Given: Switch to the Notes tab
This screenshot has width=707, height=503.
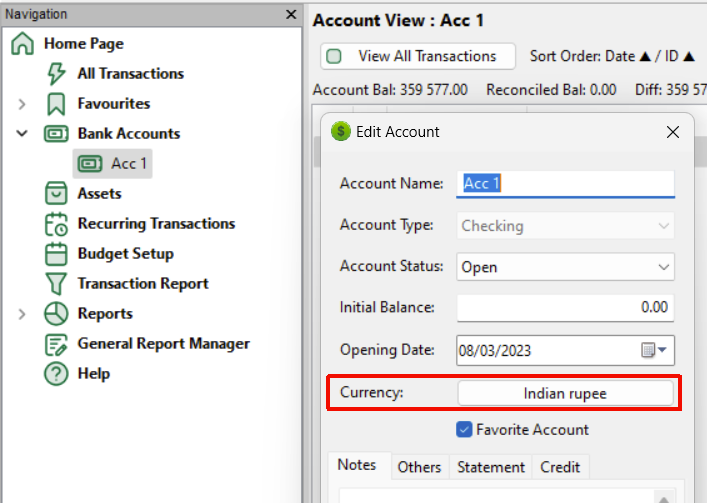Looking at the screenshot, I should [x=357, y=465].
